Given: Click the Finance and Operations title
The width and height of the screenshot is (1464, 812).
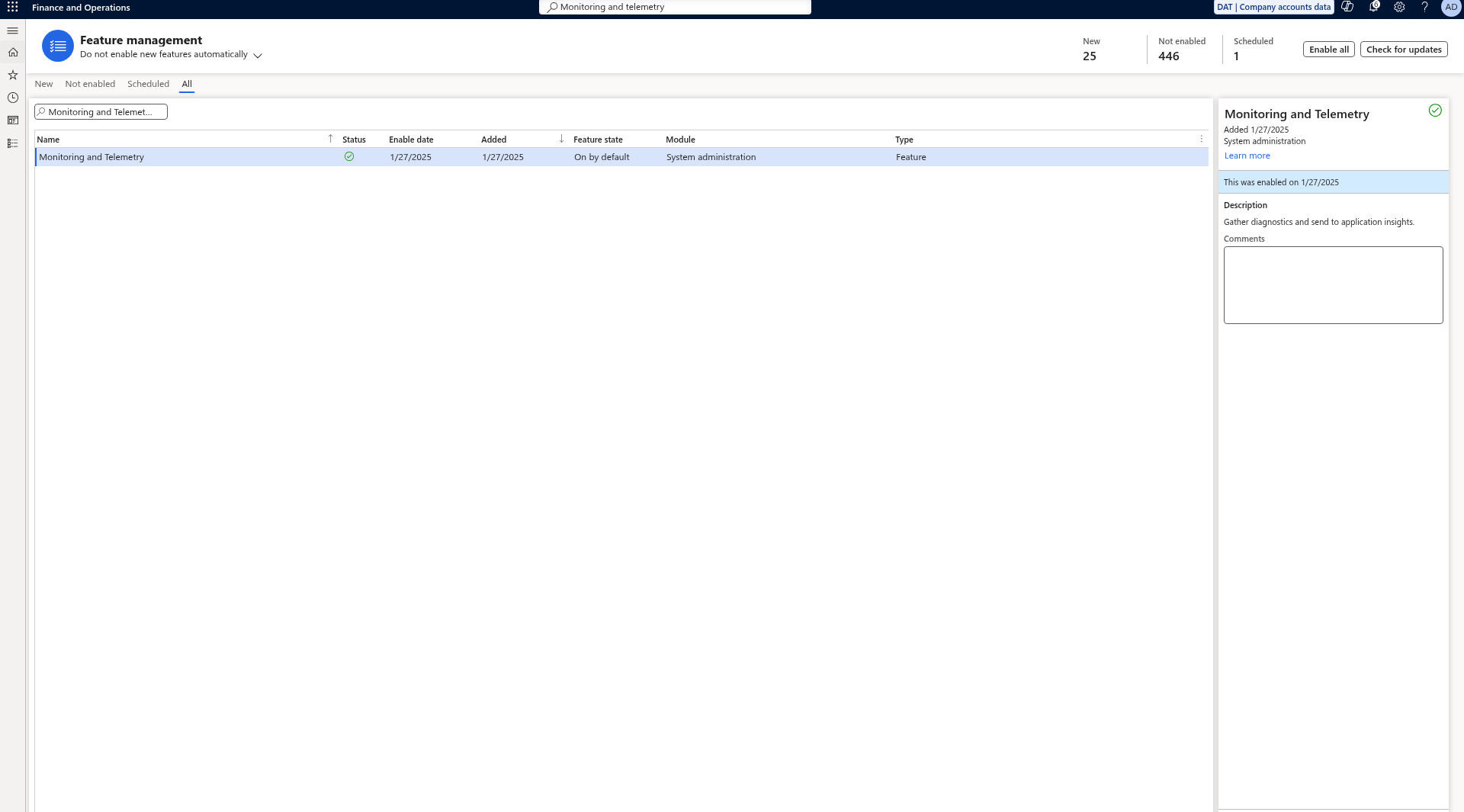Looking at the screenshot, I should point(81,8).
